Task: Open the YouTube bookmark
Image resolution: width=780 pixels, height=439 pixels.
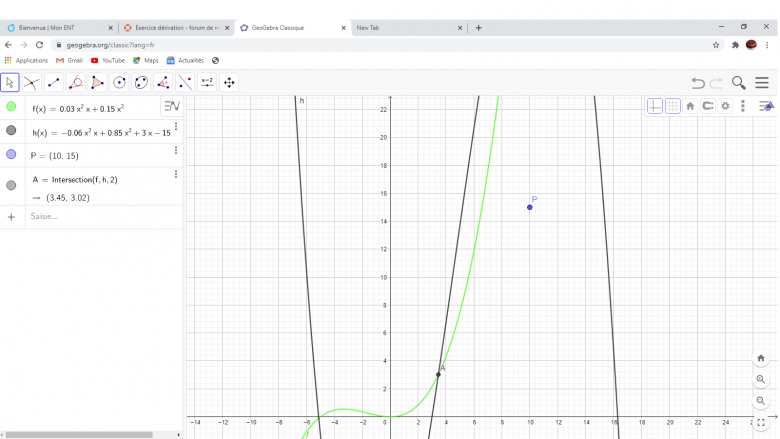Action: [x=108, y=60]
